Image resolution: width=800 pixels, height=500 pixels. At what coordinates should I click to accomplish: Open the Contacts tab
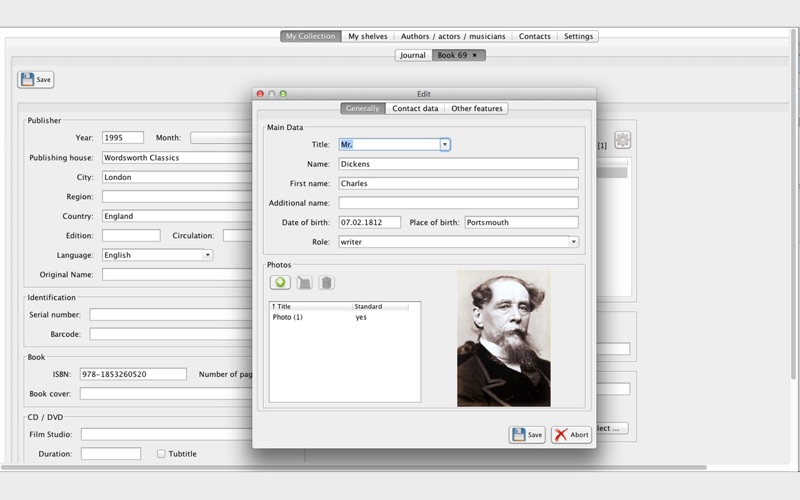tap(535, 36)
